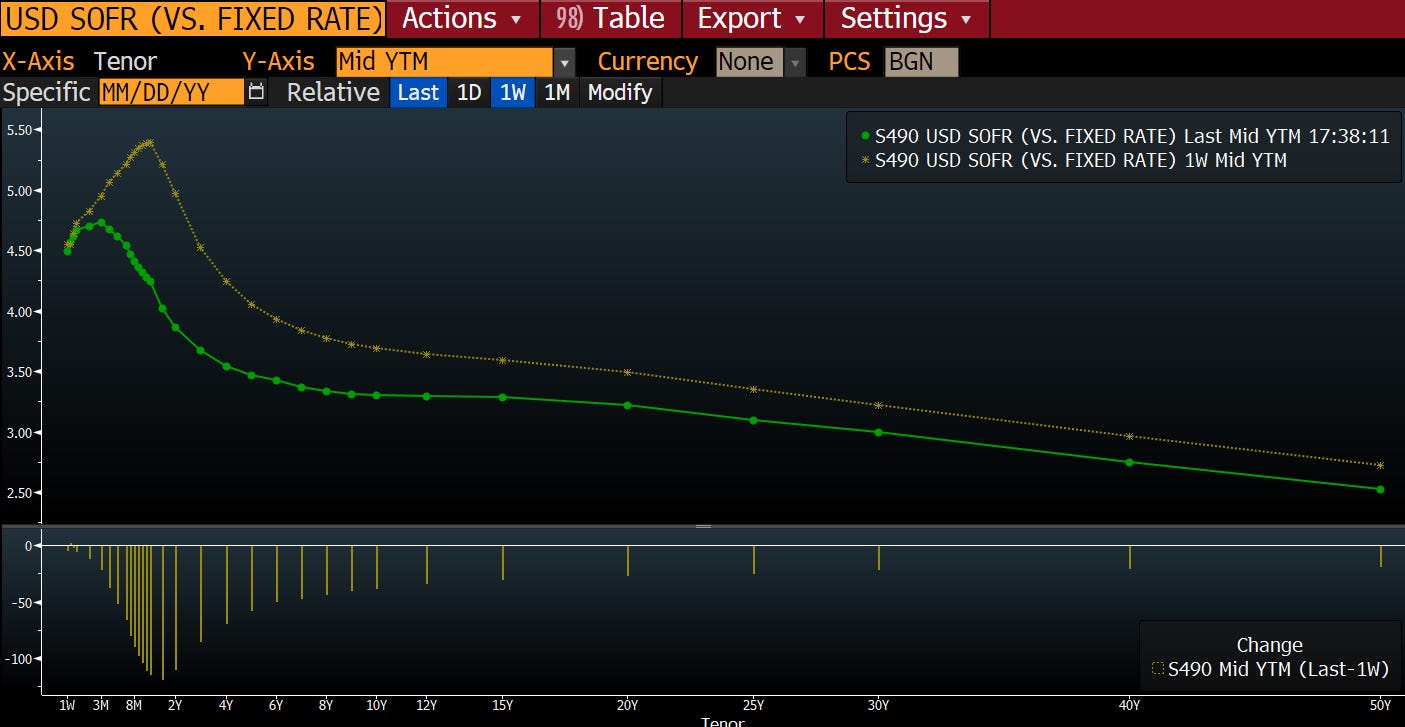
Task: Click the 30Y point on green curve
Action: pos(879,432)
